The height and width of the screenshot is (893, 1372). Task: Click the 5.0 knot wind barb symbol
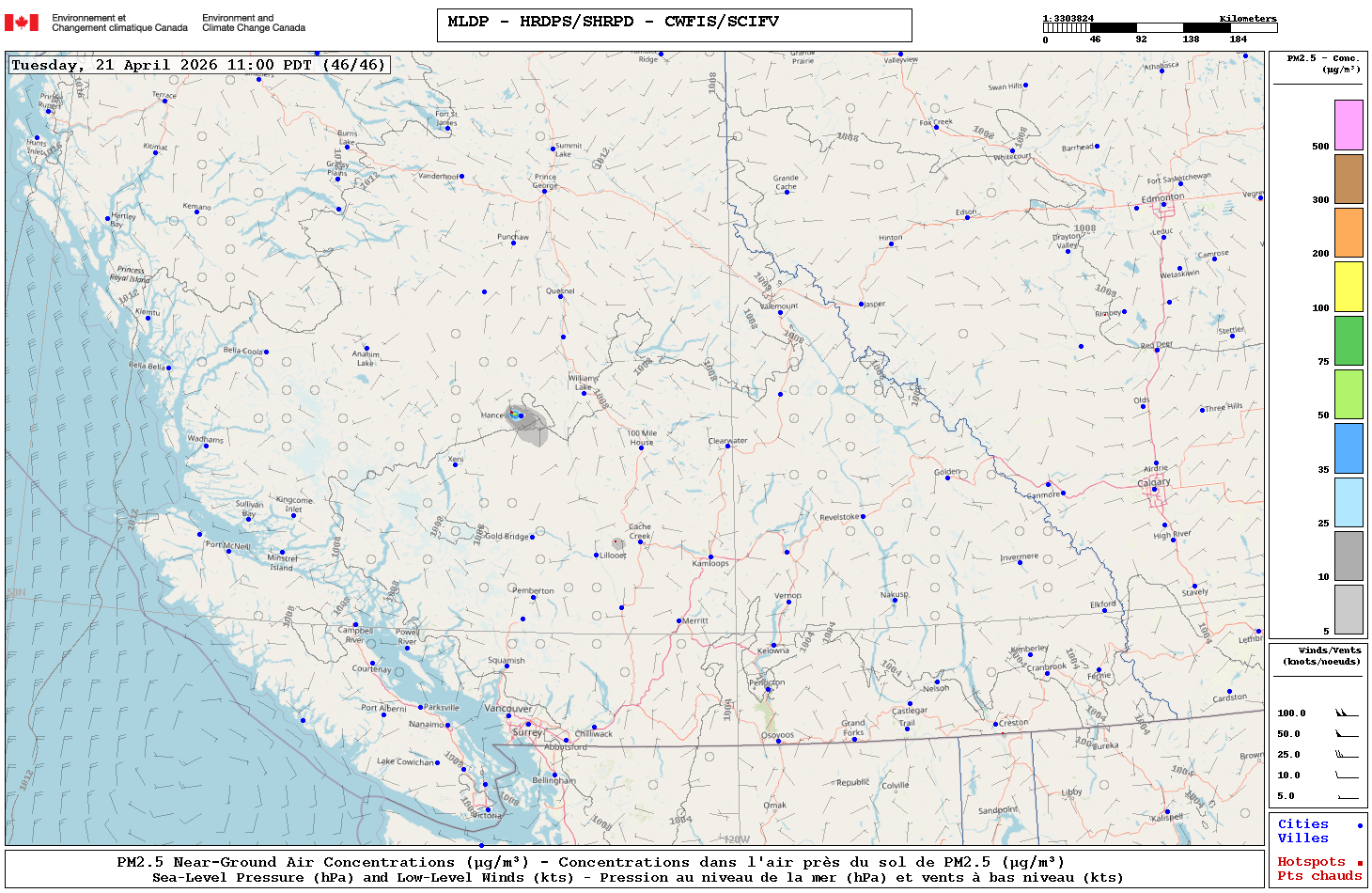pos(1347,796)
